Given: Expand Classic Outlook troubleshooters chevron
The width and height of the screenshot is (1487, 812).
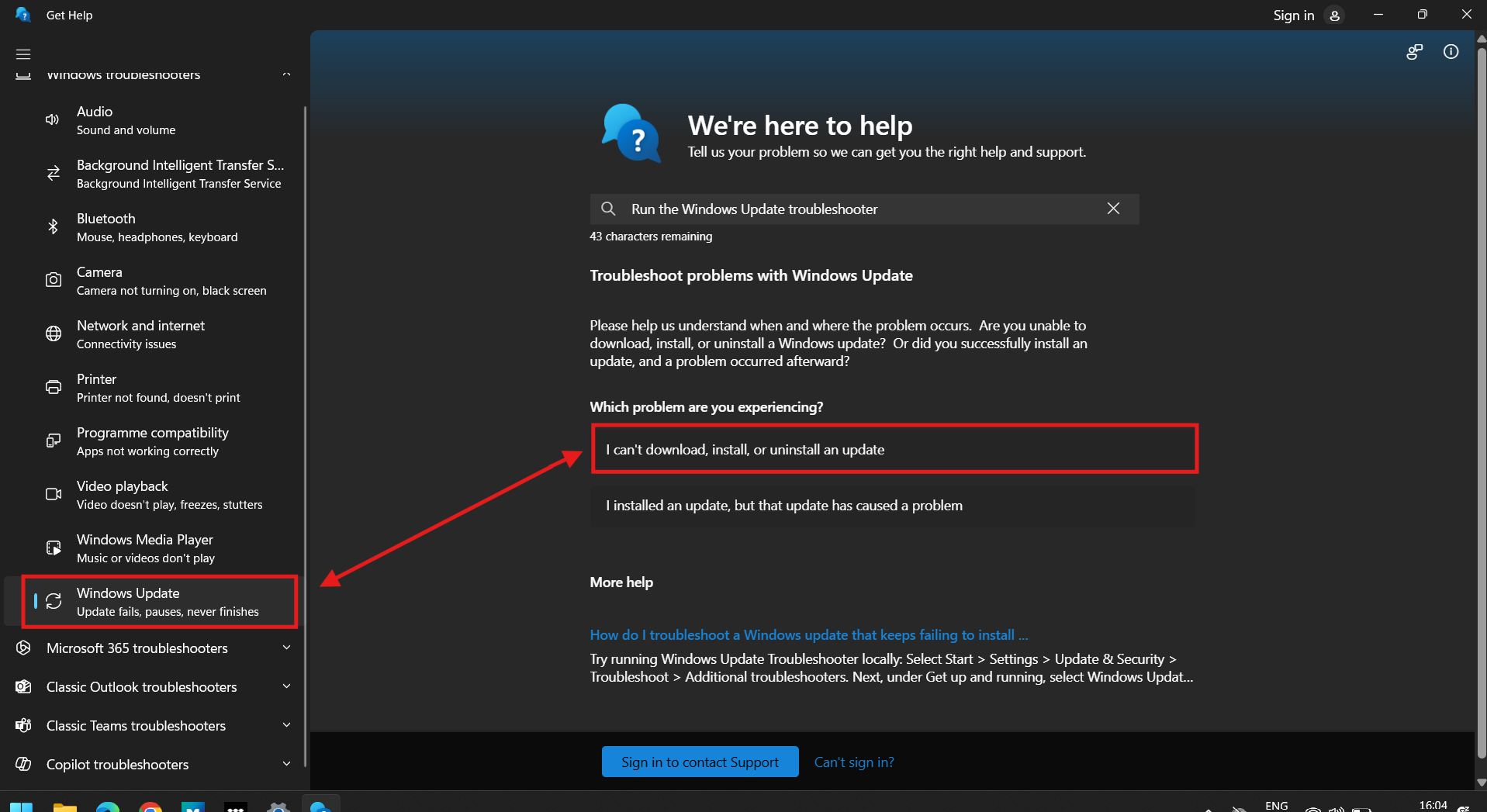Looking at the screenshot, I should (286, 686).
